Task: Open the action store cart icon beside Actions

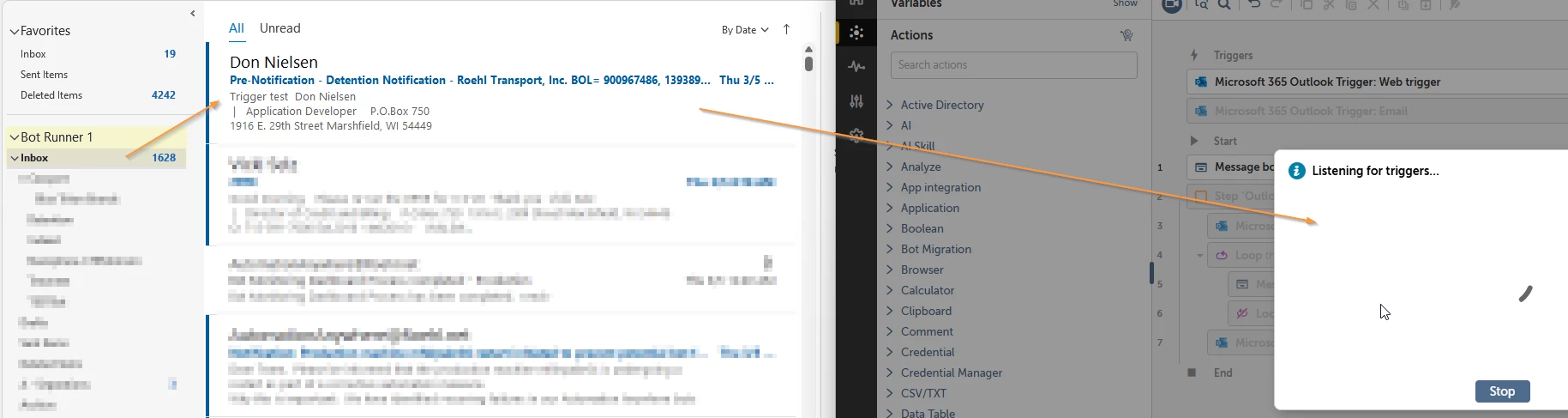Action: (x=1126, y=35)
